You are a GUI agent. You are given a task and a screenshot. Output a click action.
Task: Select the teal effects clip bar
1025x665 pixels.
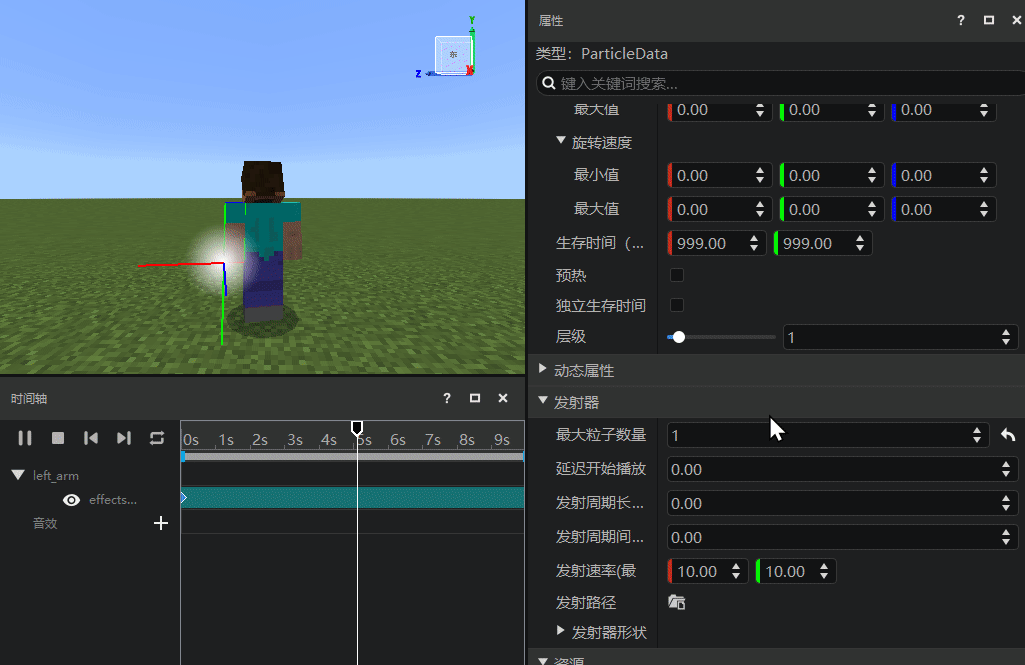(x=352, y=498)
